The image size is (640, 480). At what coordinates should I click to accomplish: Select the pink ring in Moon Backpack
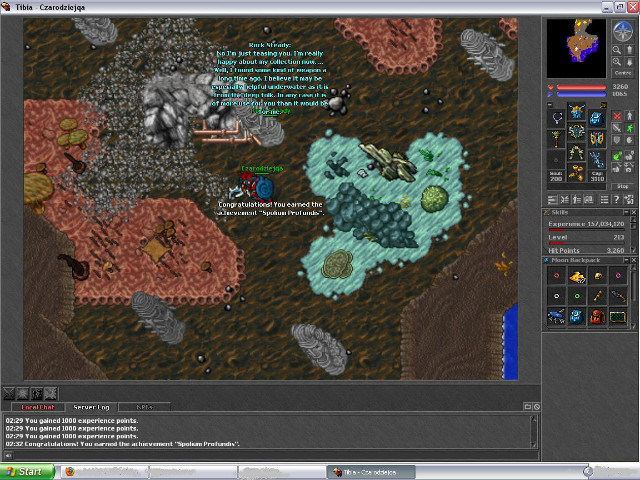[x=618, y=276]
